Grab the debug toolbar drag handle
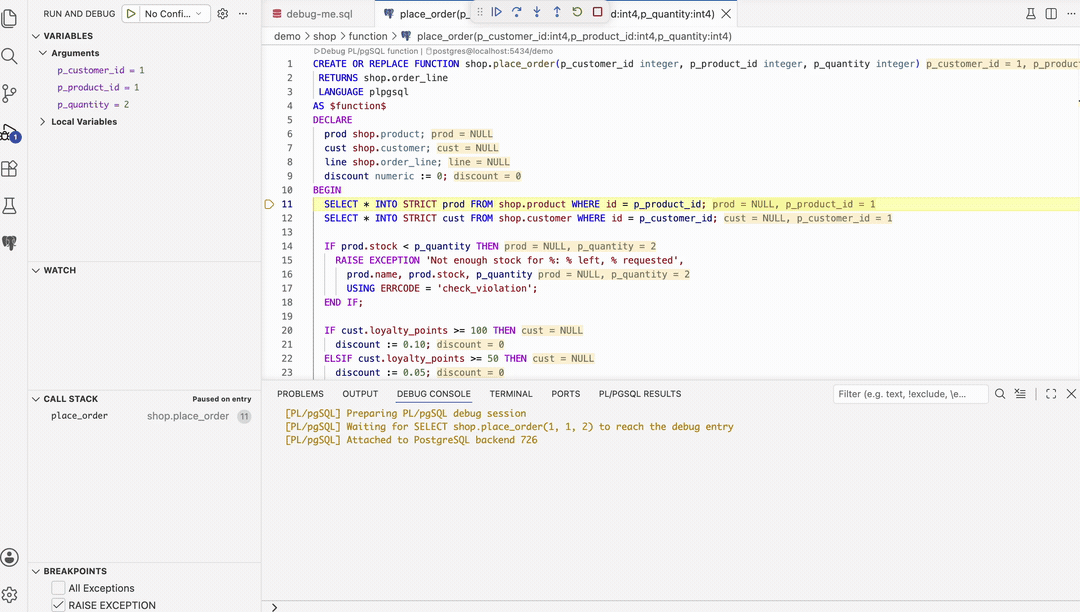1080x612 pixels. [x=480, y=12]
